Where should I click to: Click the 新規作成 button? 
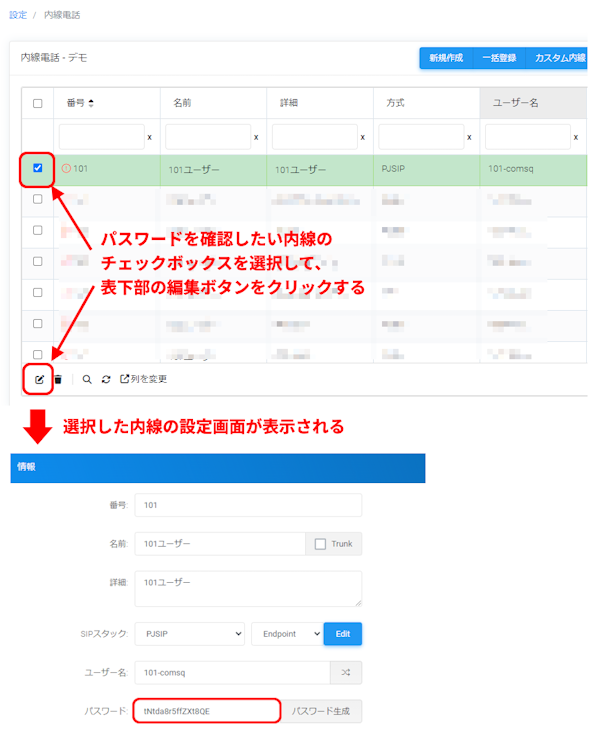(446, 58)
